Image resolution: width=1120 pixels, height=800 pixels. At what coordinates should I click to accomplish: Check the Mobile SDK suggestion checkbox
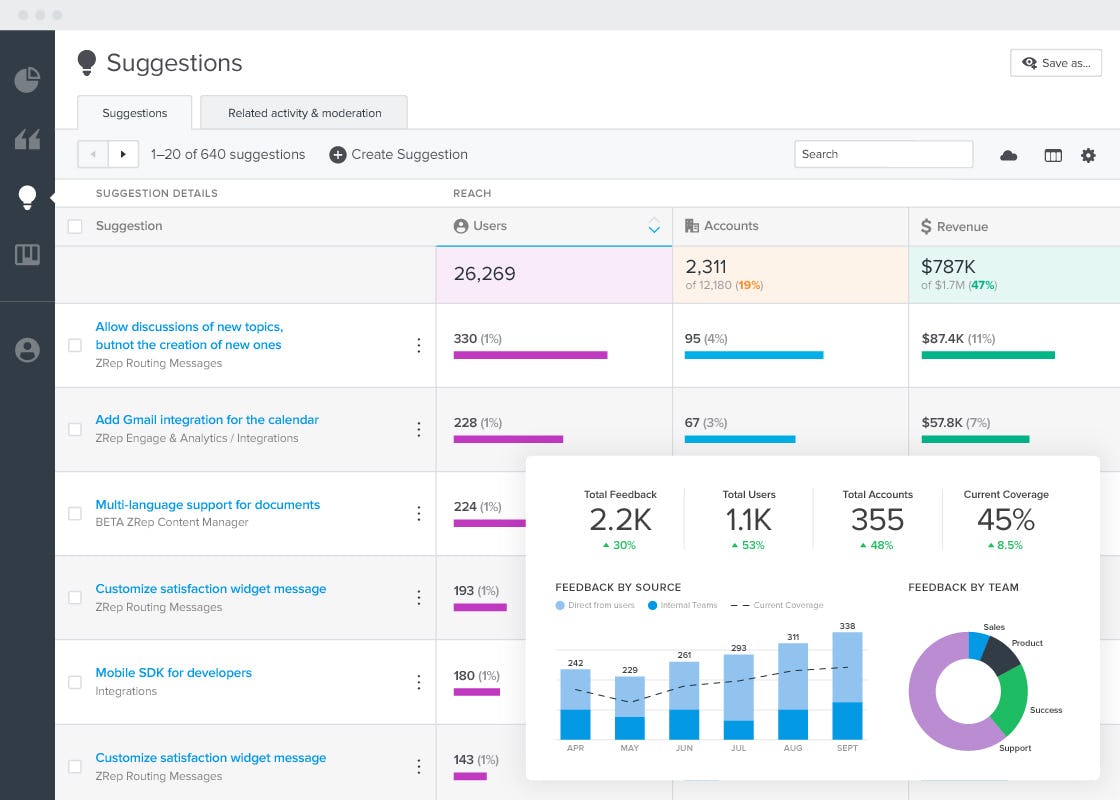point(75,681)
